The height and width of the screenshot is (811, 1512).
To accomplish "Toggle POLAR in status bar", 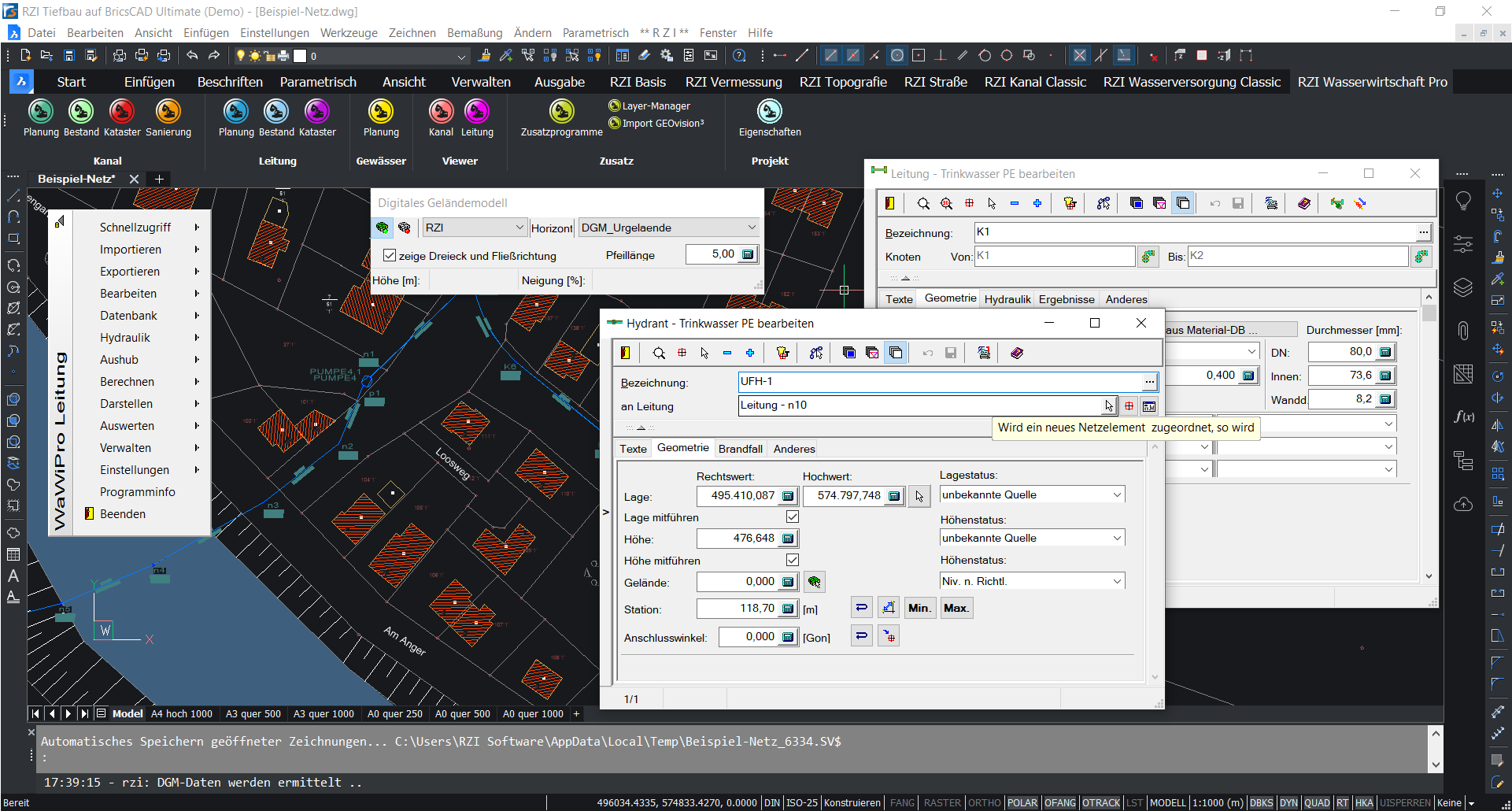I will [1022, 802].
